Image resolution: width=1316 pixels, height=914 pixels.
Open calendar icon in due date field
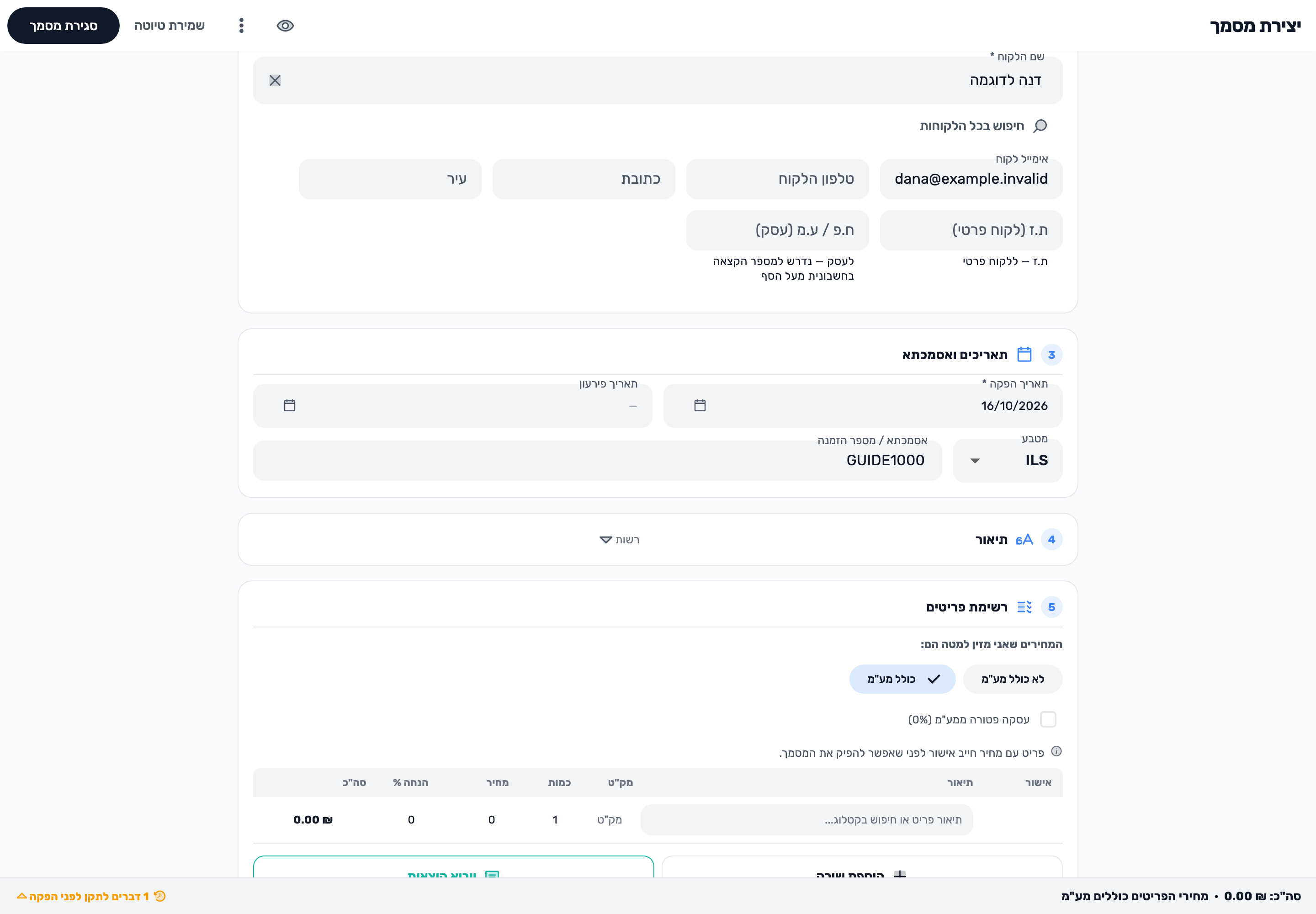(x=290, y=405)
